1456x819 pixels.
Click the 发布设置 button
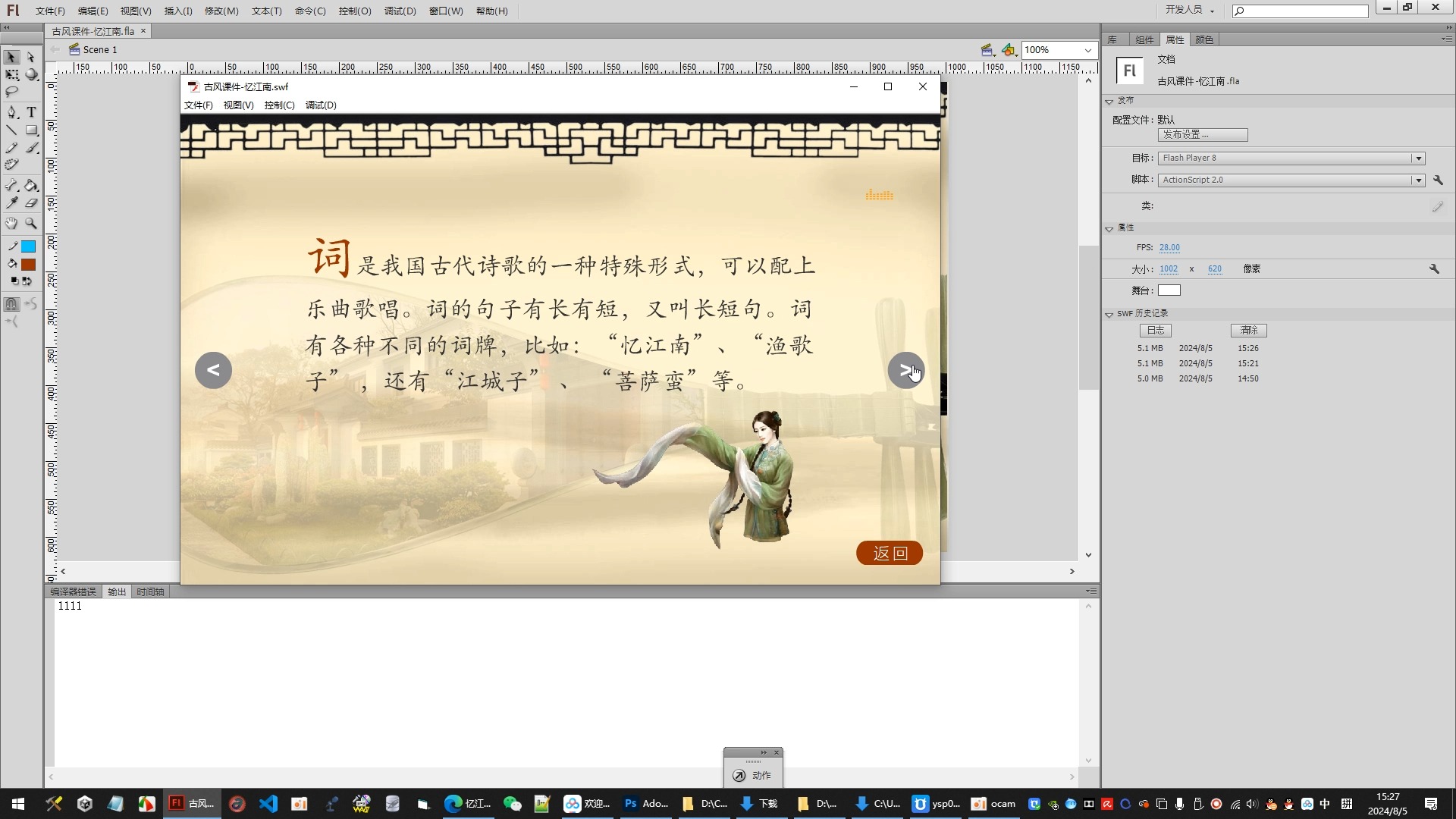[1202, 135]
